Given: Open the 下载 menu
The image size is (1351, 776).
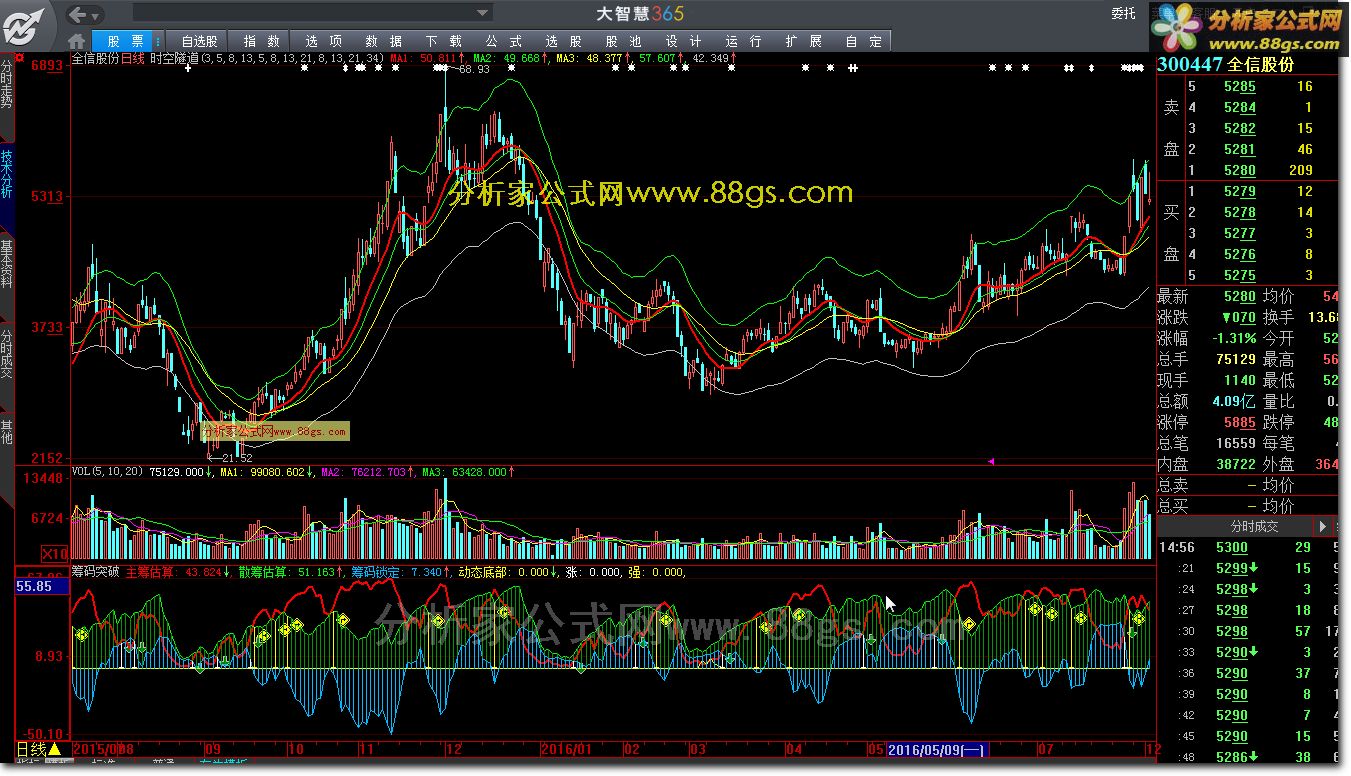Looking at the screenshot, I should pyautogui.click(x=443, y=41).
